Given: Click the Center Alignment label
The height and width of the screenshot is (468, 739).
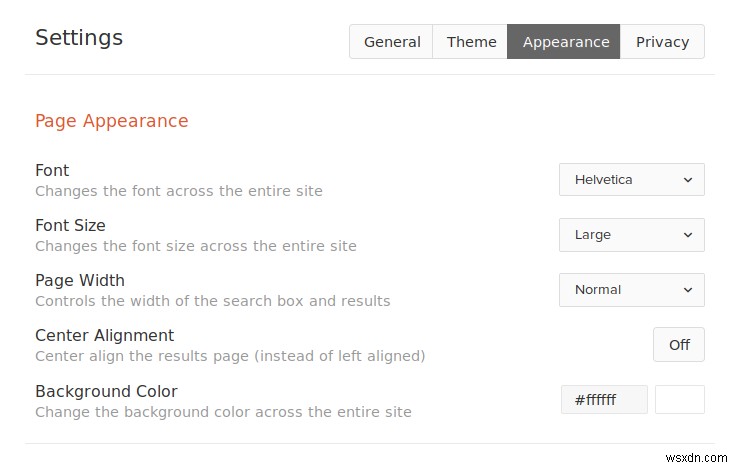Looking at the screenshot, I should (x=104, y=336).
